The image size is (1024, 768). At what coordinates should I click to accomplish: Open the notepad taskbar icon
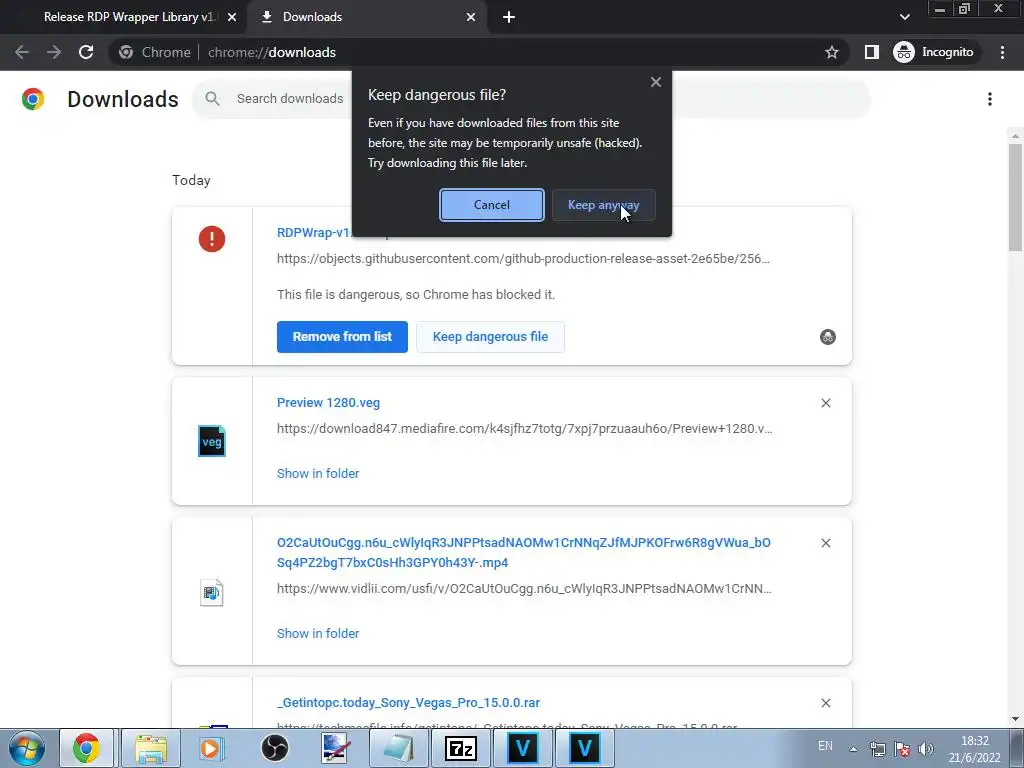399,748
